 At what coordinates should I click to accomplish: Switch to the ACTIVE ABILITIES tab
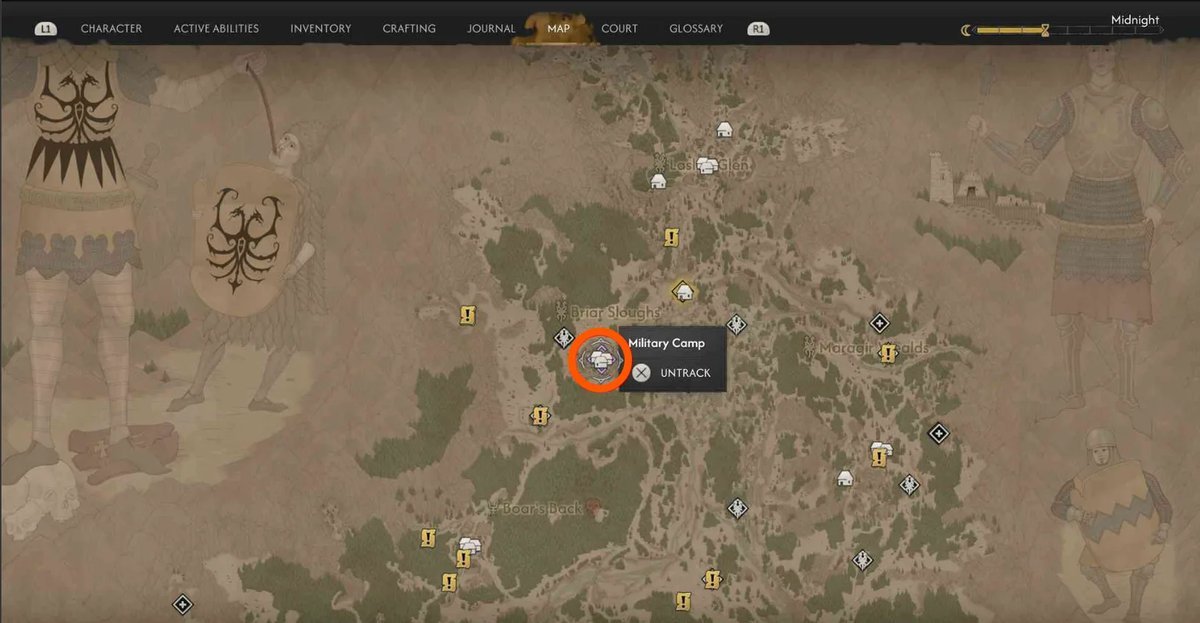[x=216, y=29]
